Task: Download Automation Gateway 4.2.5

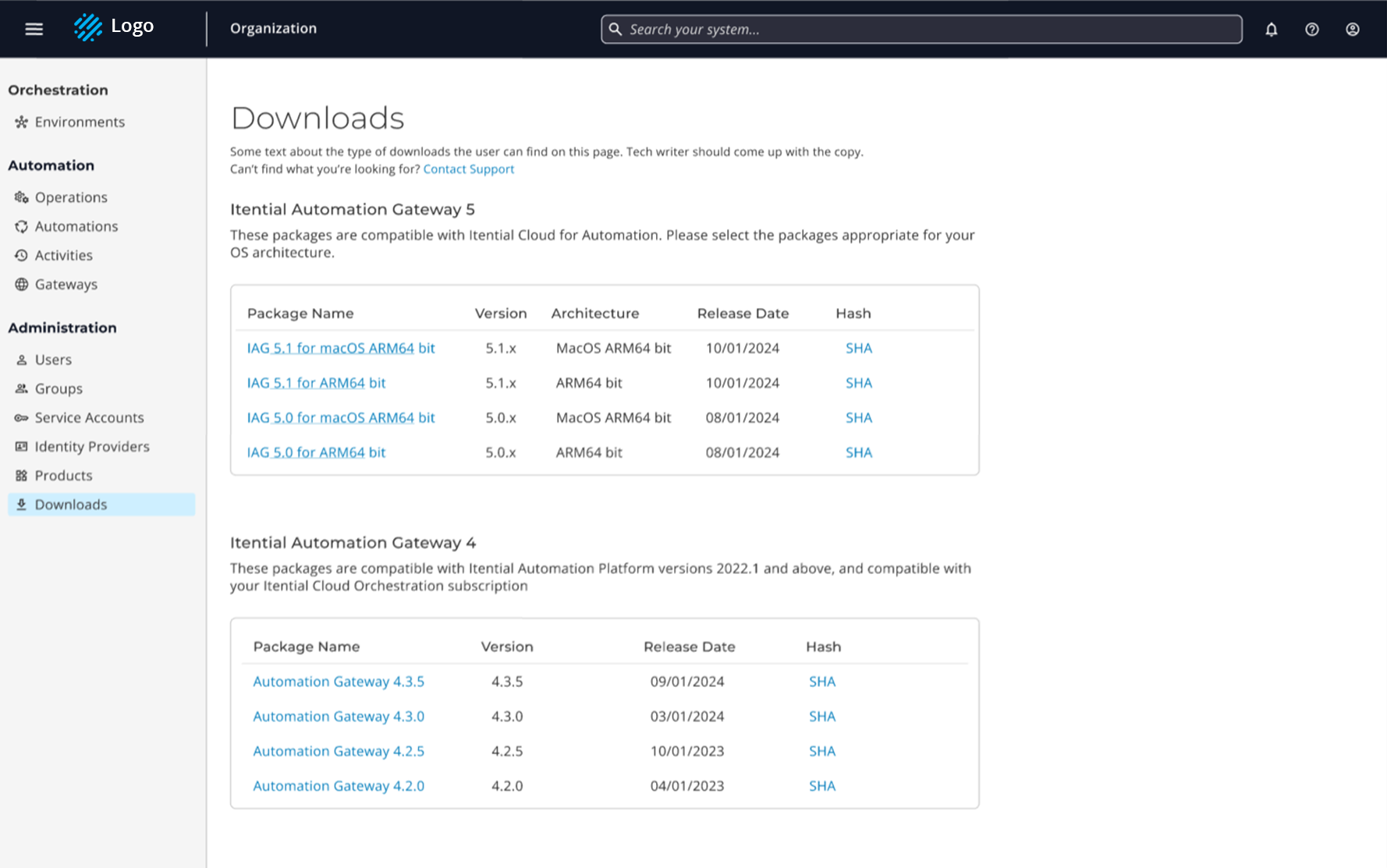Action: [x=339, y=751]
